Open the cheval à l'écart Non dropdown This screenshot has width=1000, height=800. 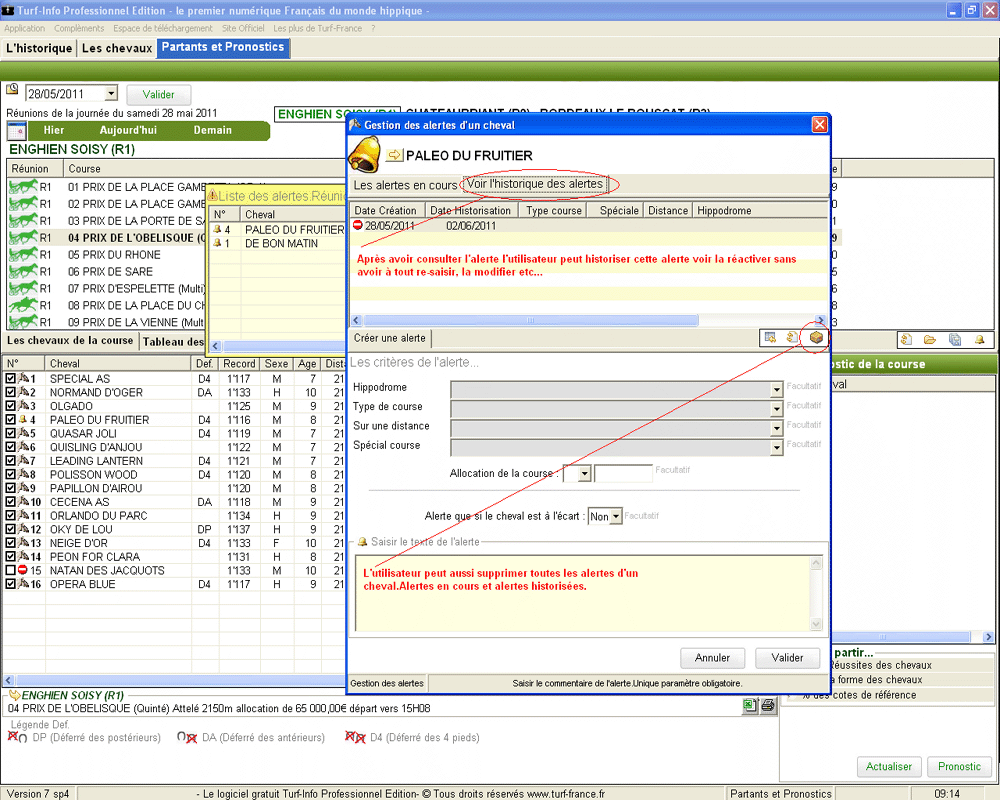(616, 516)
